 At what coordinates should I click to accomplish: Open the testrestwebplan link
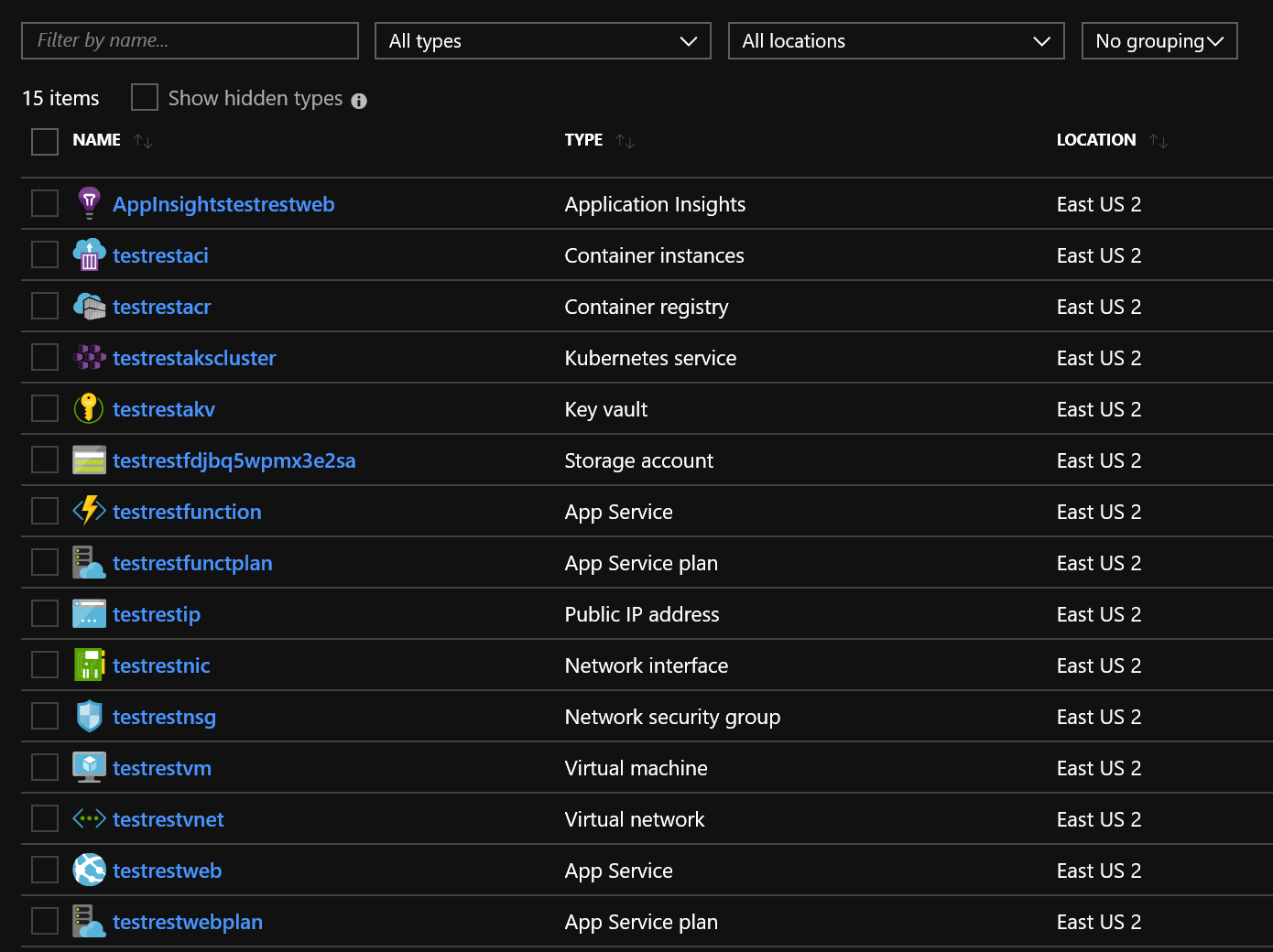point(188,922)
